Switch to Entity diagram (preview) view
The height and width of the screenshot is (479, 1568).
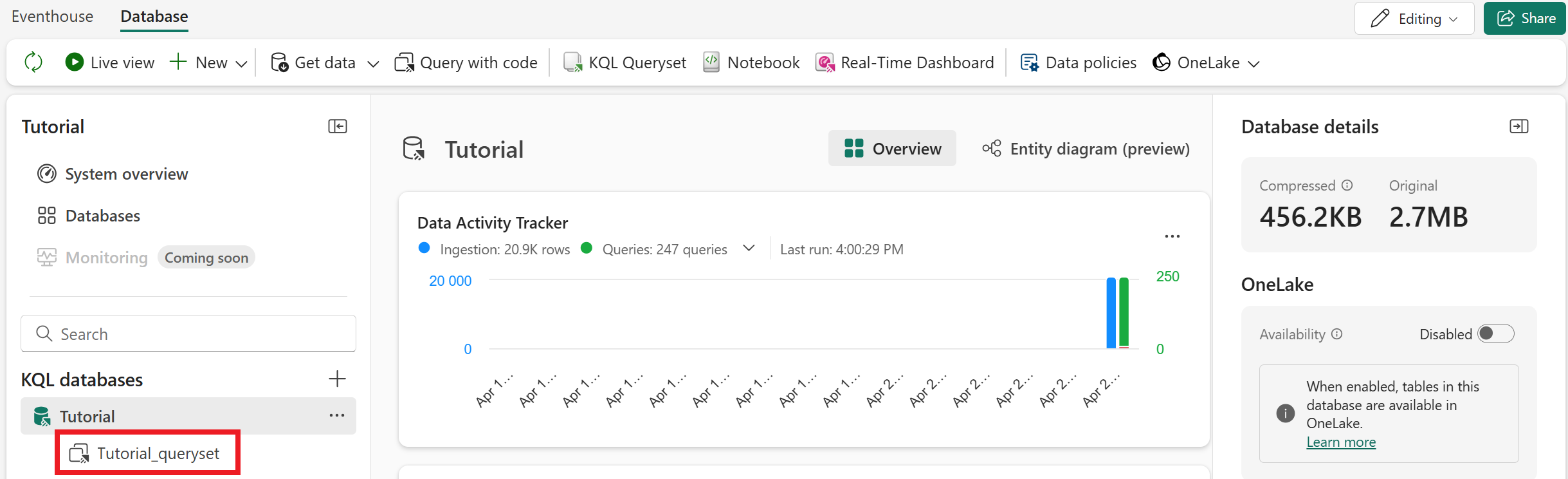click(x=1086, y=149)
